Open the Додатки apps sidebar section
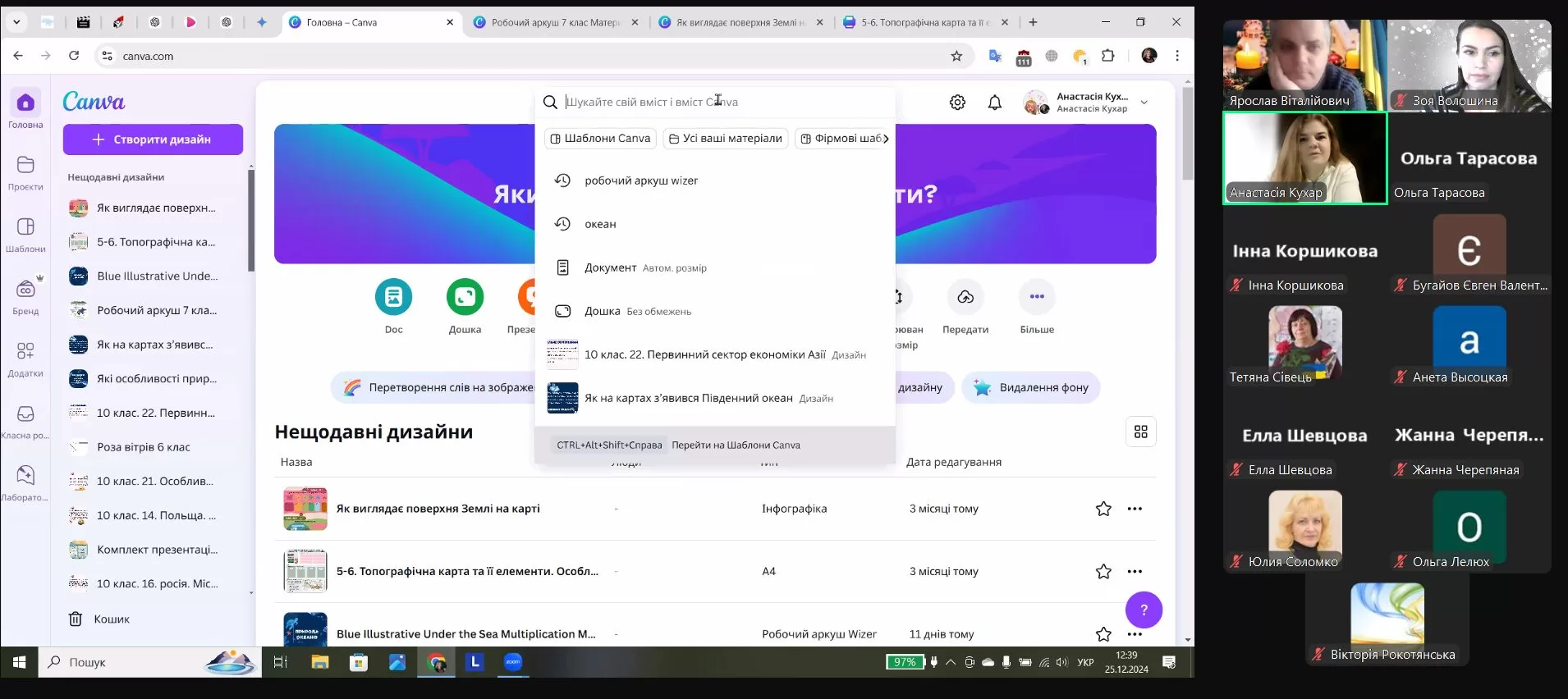 point(25,359)
